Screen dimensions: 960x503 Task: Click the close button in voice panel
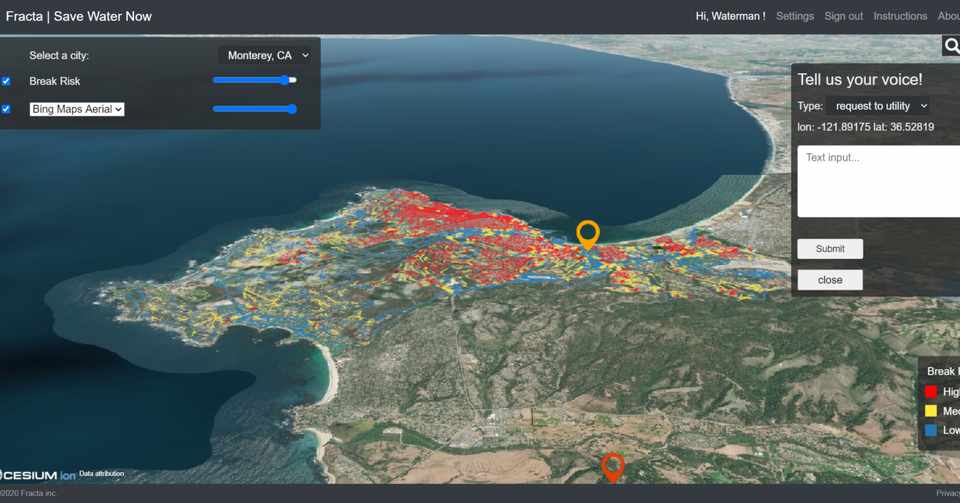tap(830, 280)
